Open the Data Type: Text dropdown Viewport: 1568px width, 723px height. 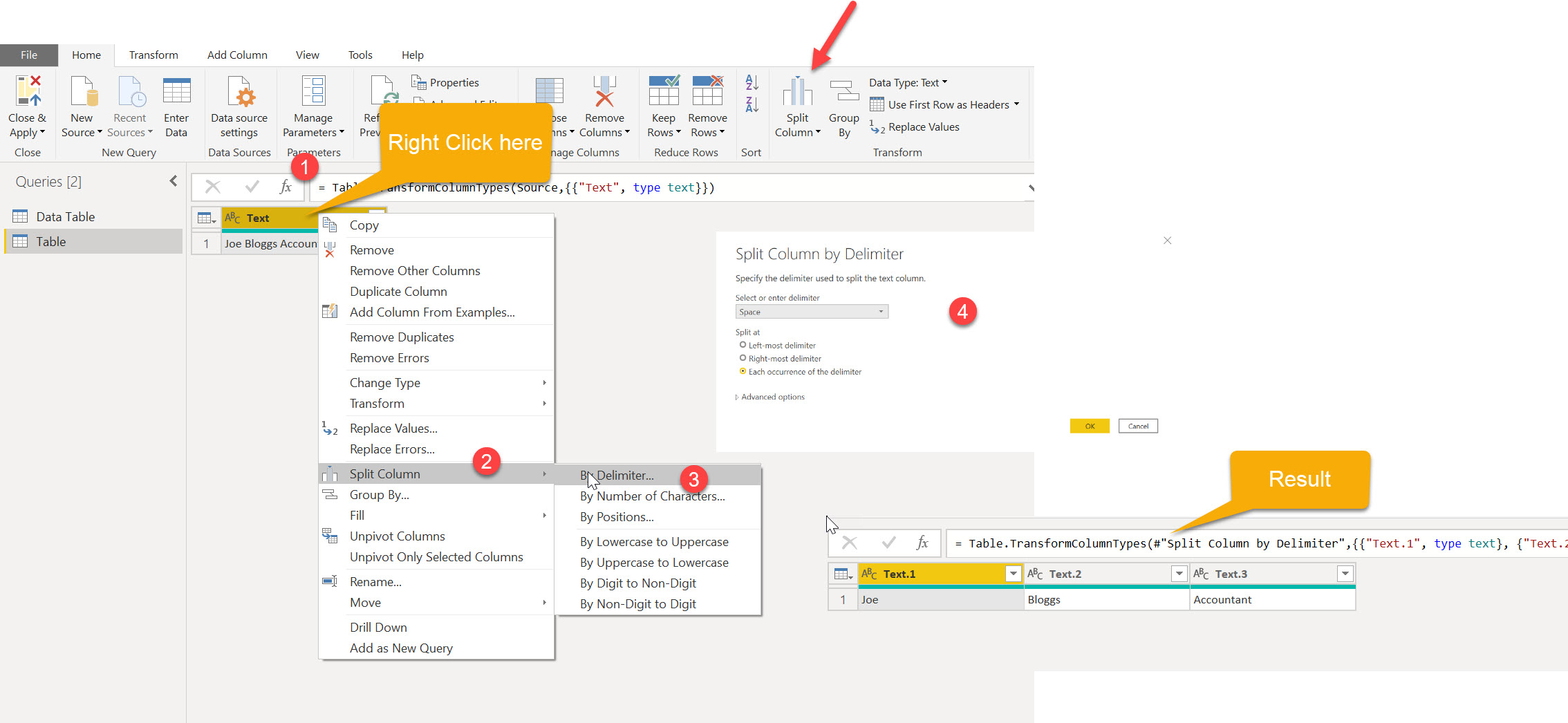(x=908, y=83)
